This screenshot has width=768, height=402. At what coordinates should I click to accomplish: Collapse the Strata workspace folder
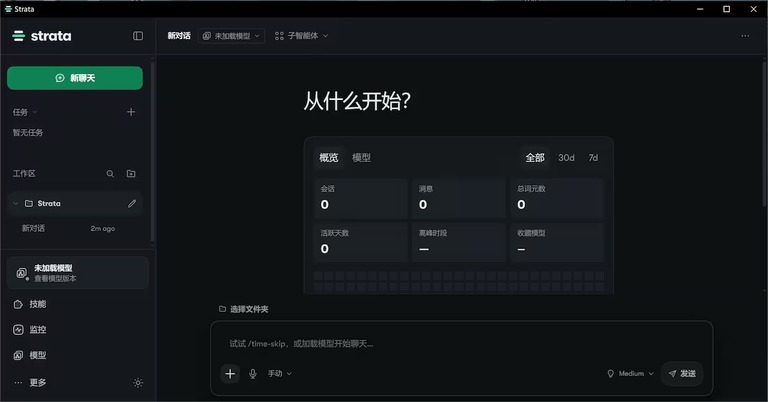tap(16, 203)
